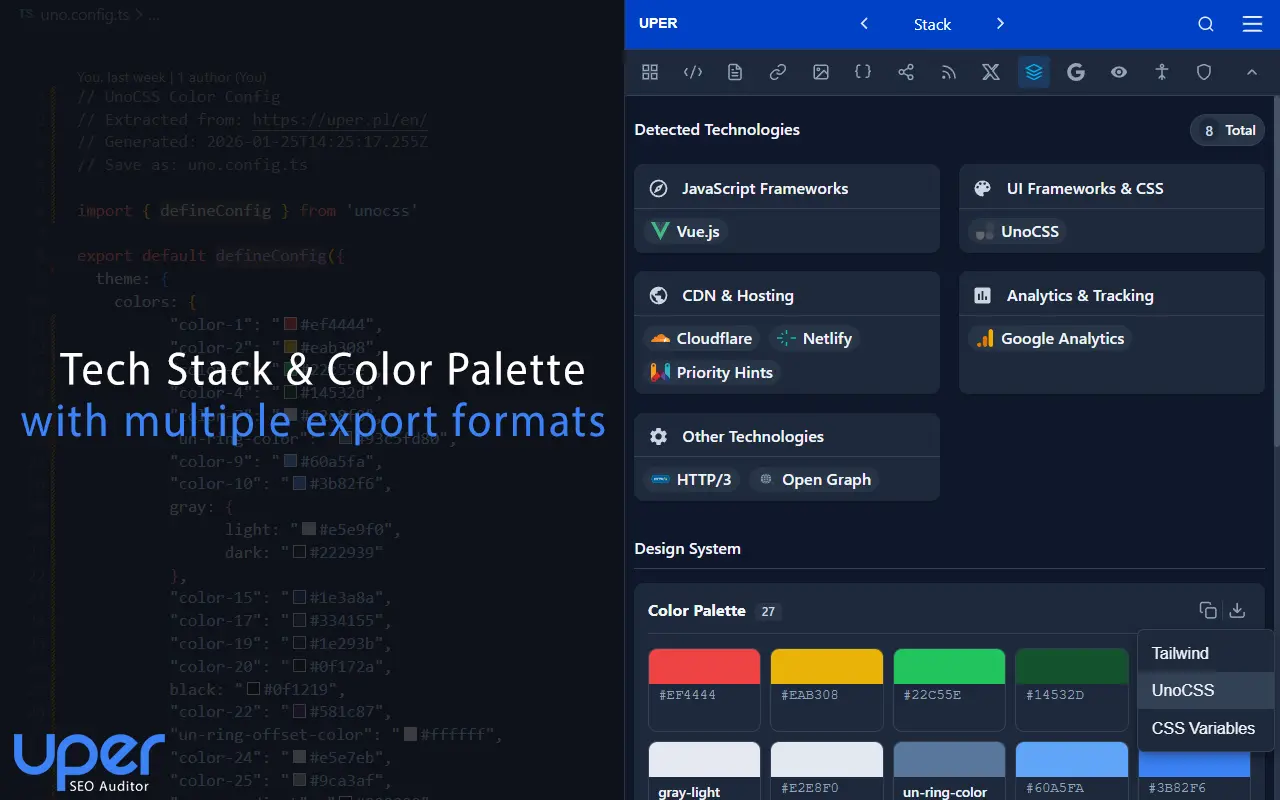
Task: Select the social share icon
Action: [906, 72]
